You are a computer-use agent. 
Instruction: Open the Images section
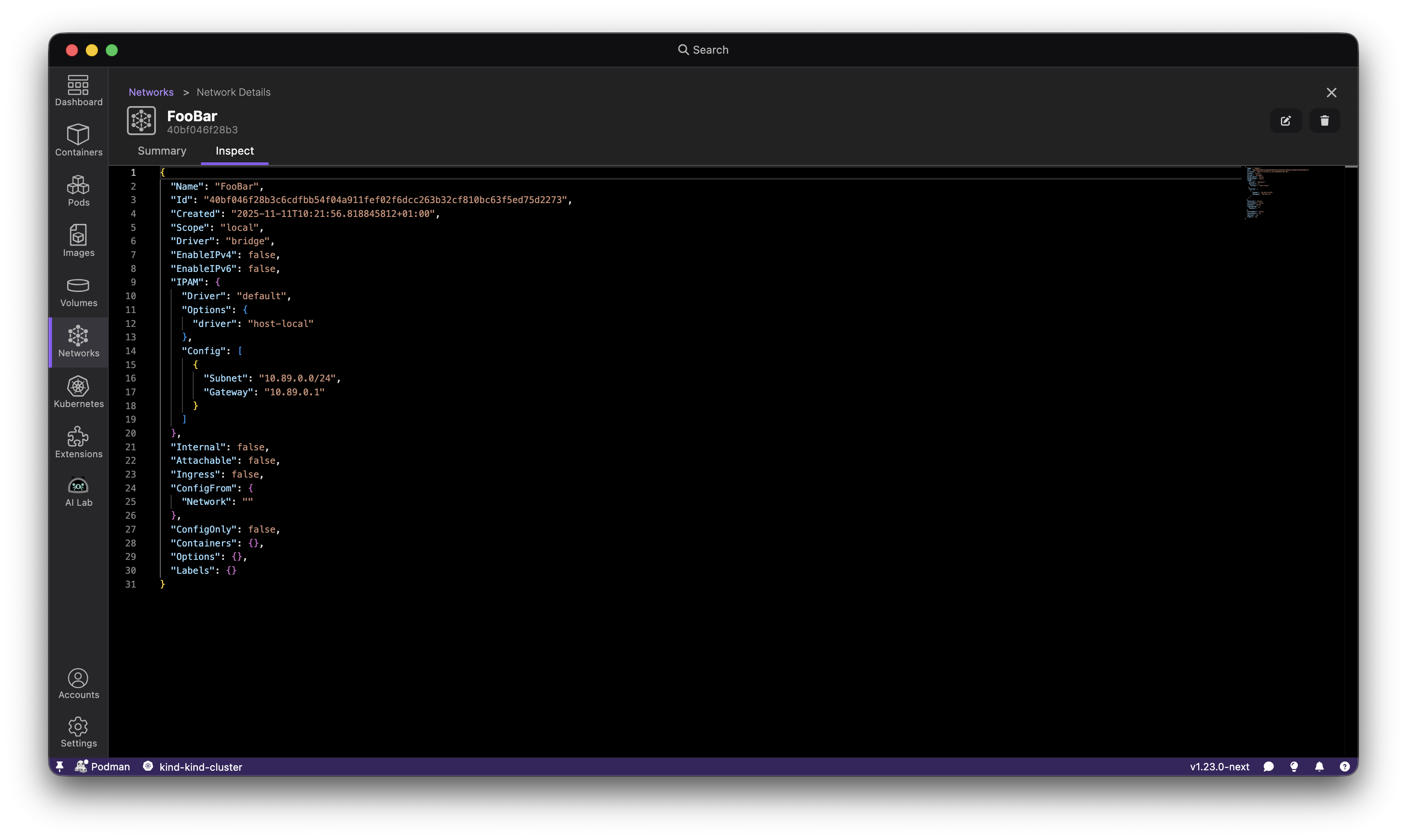point(78,241)
